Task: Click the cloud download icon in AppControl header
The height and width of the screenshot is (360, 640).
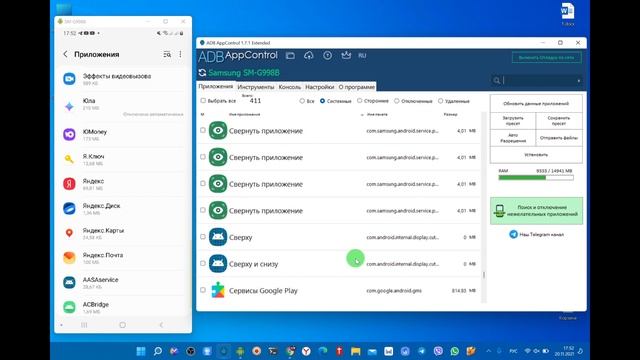Action: coord(309,56)
